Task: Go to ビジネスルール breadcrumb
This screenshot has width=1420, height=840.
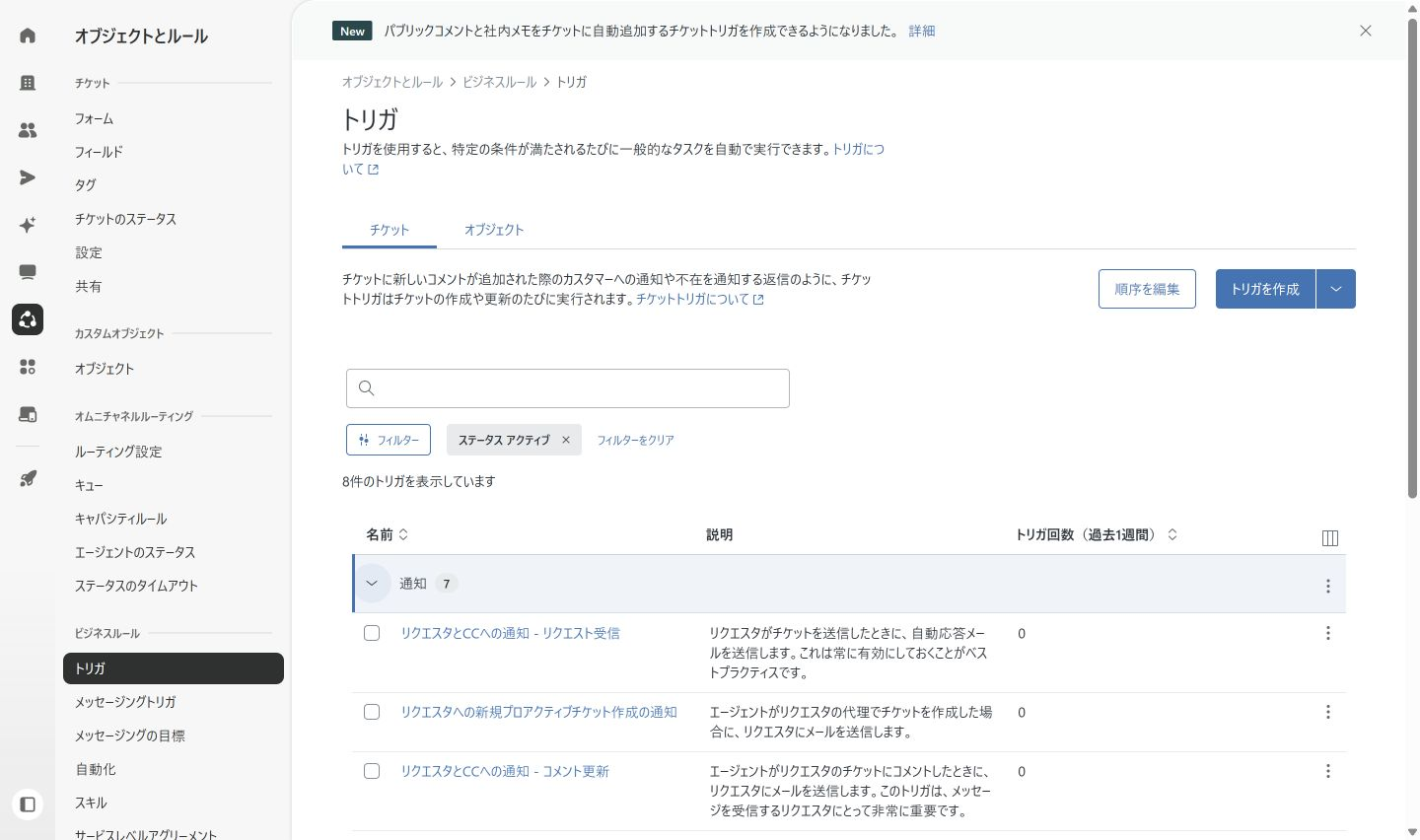Action: [499, 82]
